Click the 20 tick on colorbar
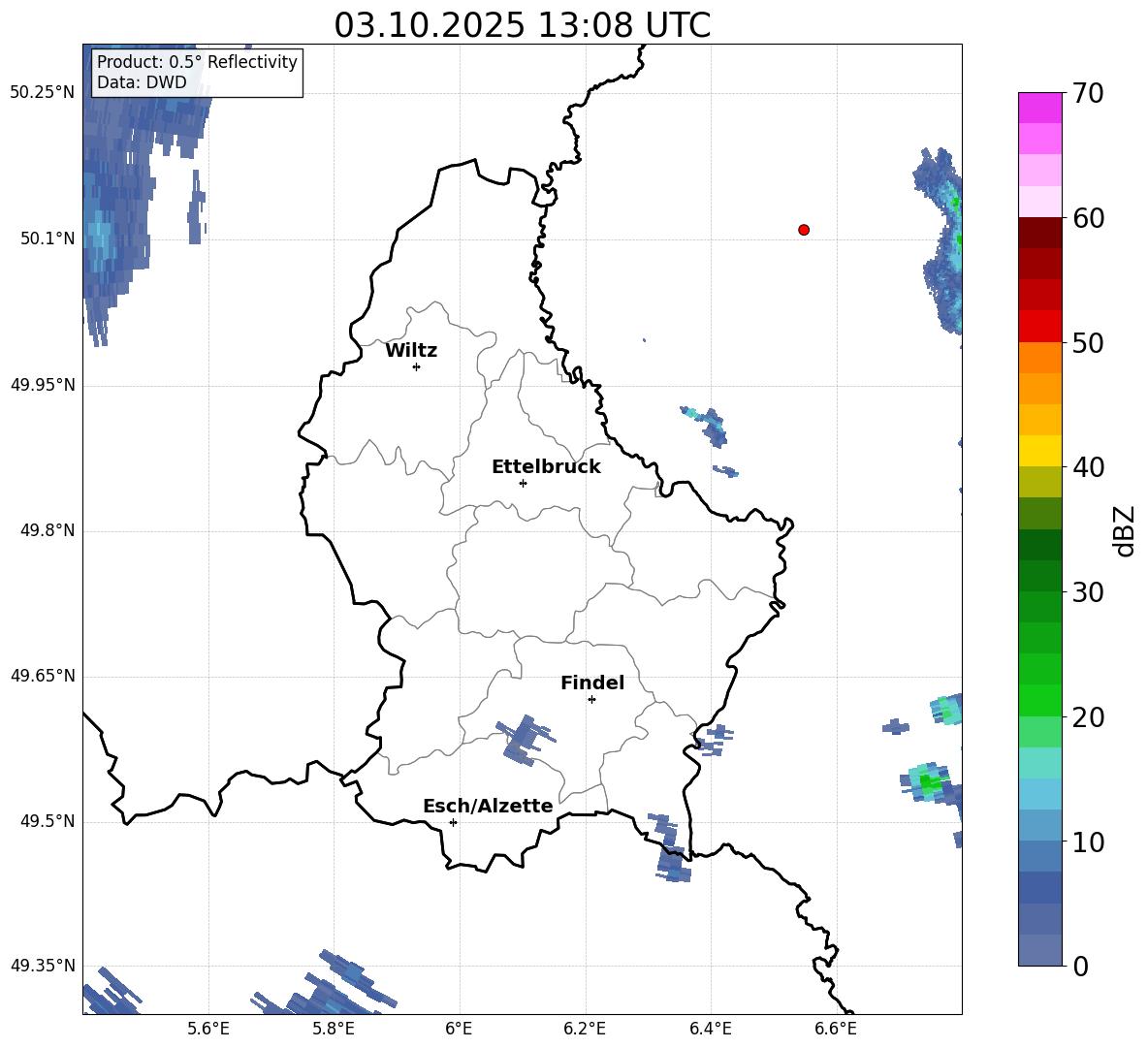Image resolution: width=1148 pixels, height=1048 pixels. click(1088, 717)
